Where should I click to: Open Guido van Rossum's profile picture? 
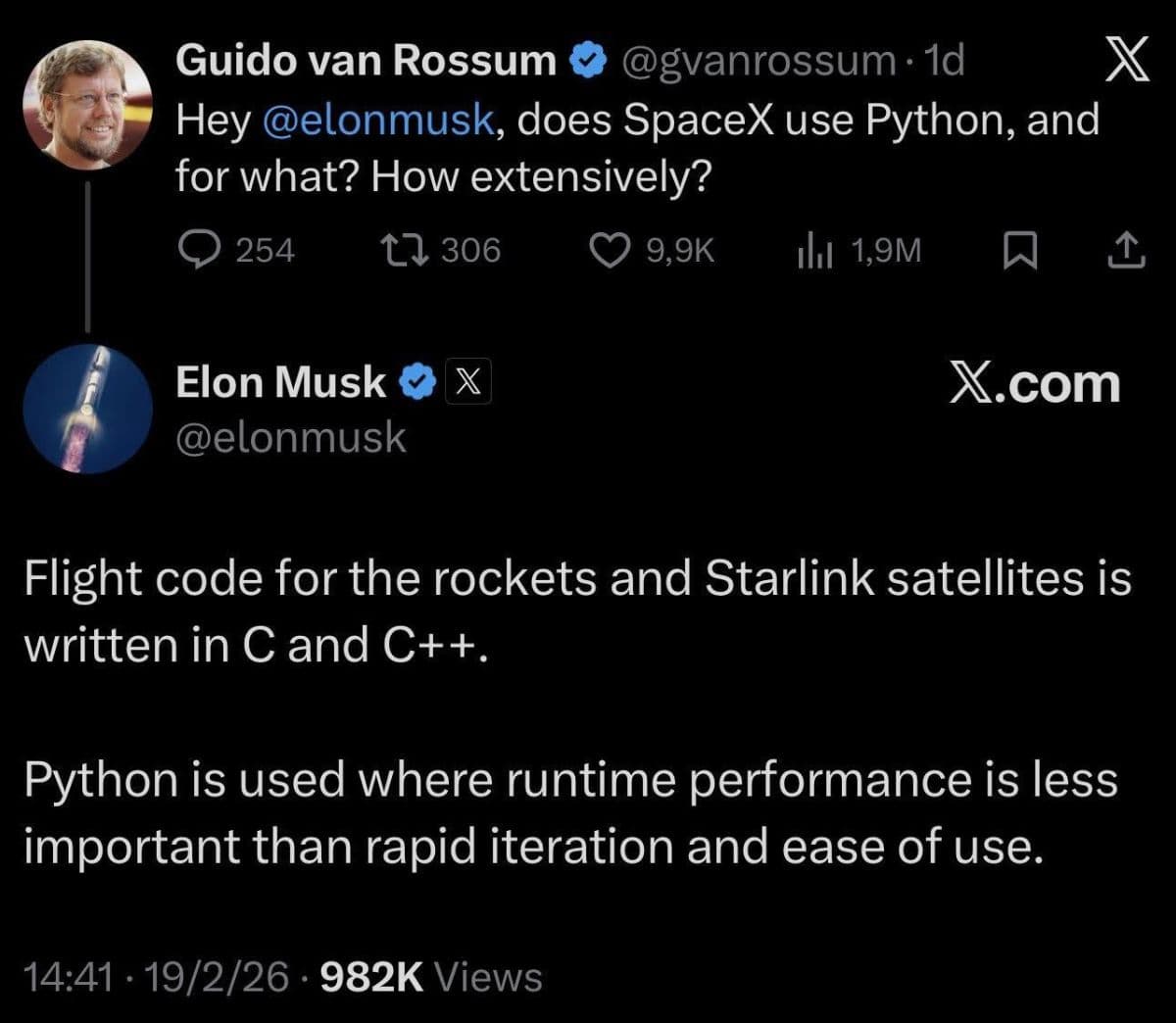point(88,106)
